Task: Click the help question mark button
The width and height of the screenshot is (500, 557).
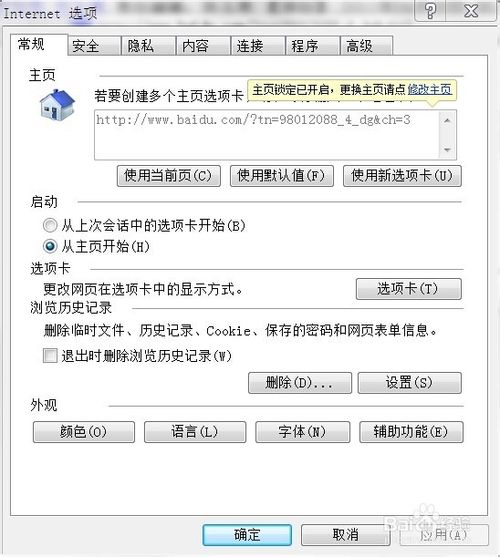Action: [430, 11]
